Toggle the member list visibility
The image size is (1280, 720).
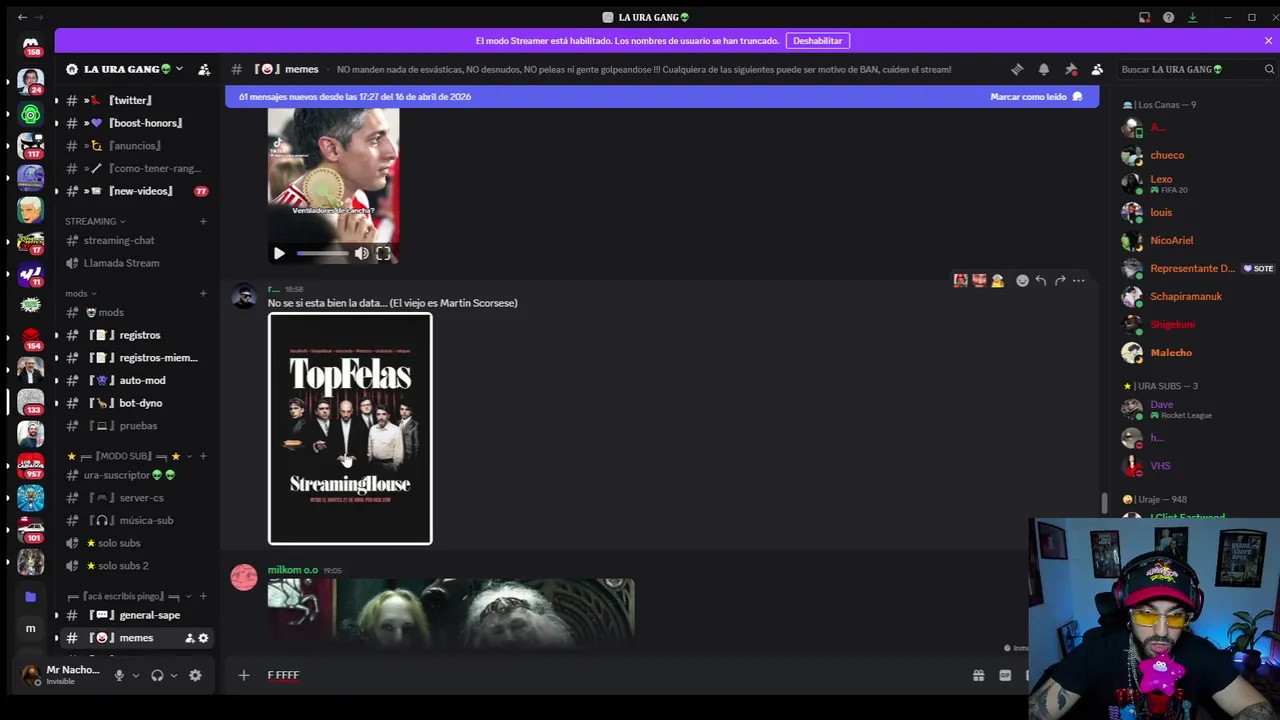[1097, 69]
